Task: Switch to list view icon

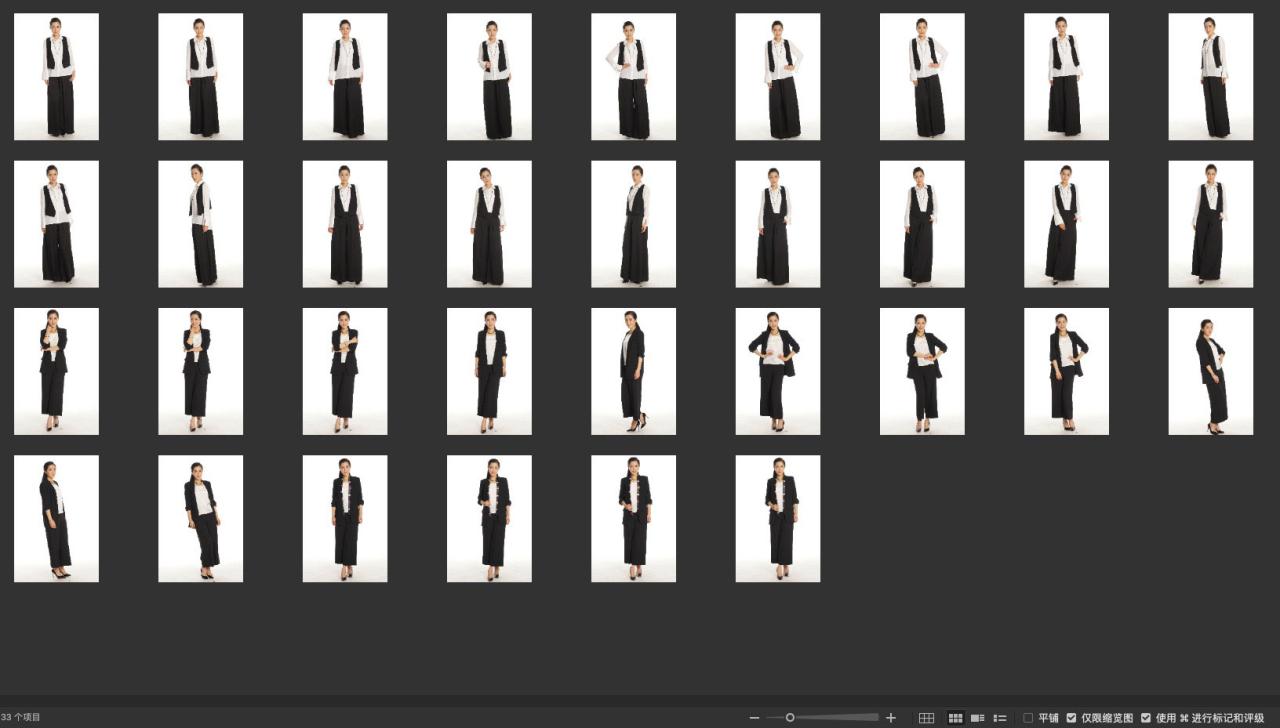Action: [x=999, y=718]
